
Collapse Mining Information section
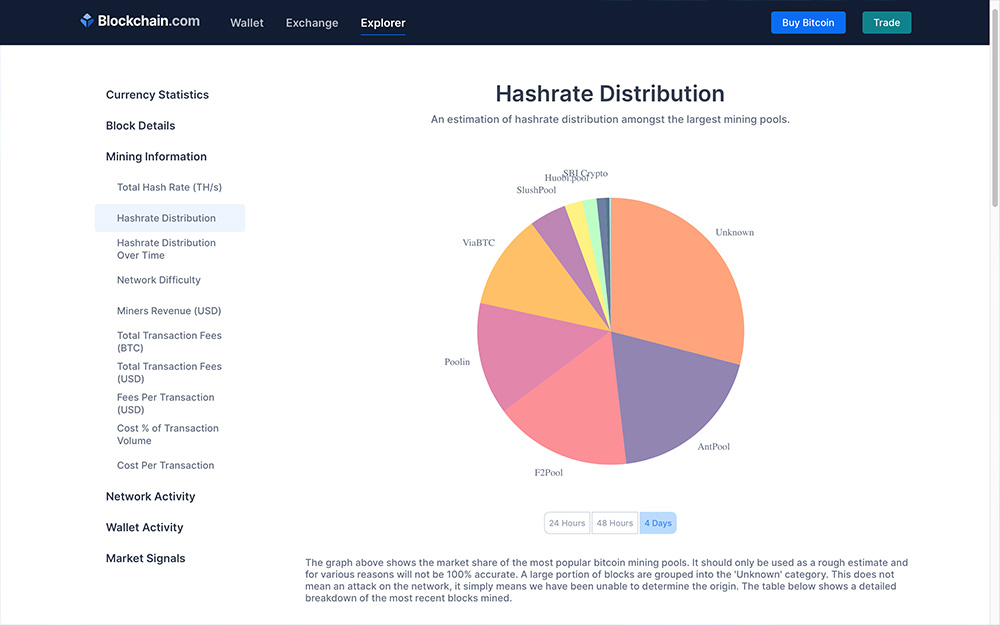click(156, 156)
